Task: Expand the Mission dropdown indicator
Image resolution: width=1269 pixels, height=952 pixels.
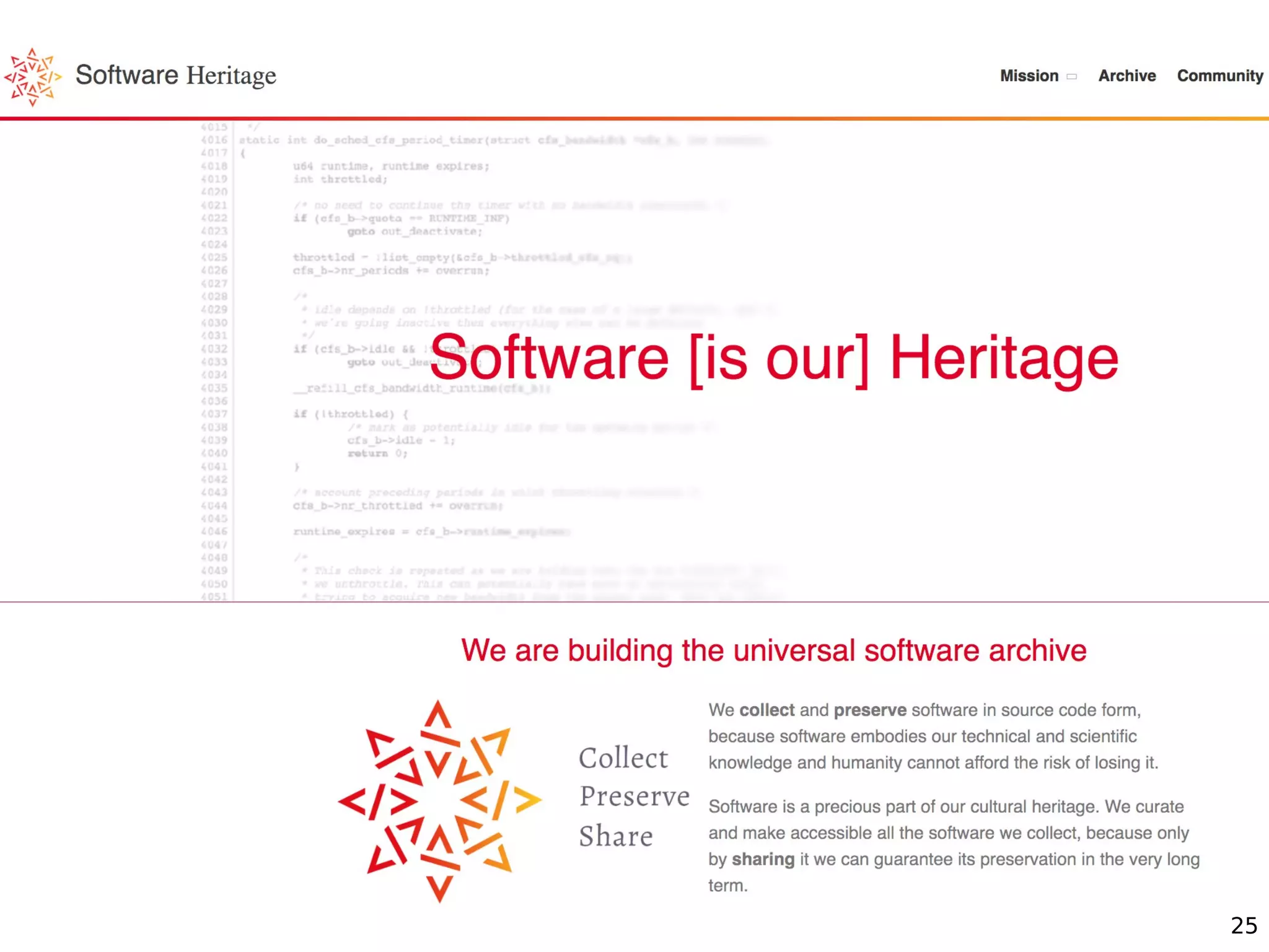Action: (1072, 77)
